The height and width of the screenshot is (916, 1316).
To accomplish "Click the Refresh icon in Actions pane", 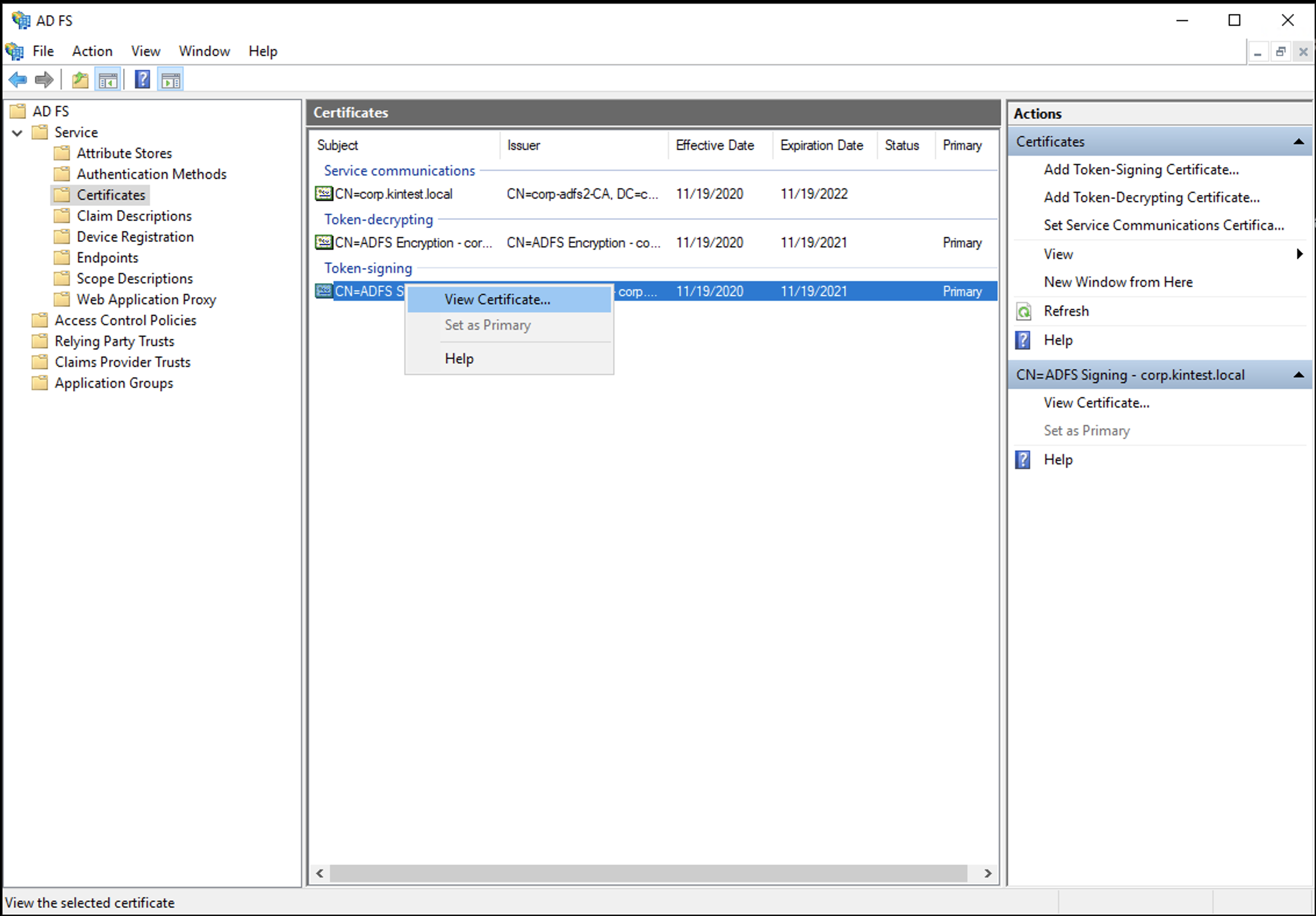I will click(1023, 312).
